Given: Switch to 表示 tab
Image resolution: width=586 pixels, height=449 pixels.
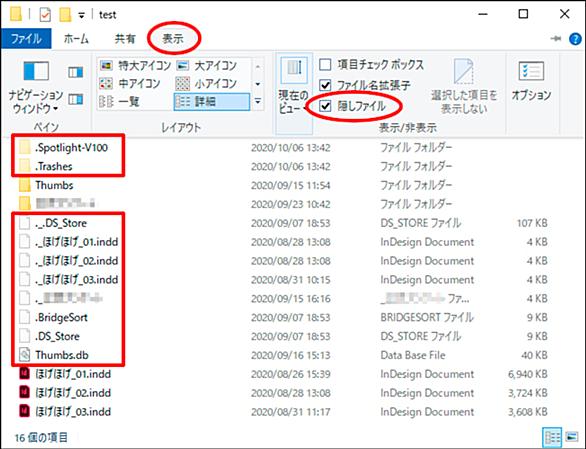Looking at the screenshot, I should tap(173, 39).
